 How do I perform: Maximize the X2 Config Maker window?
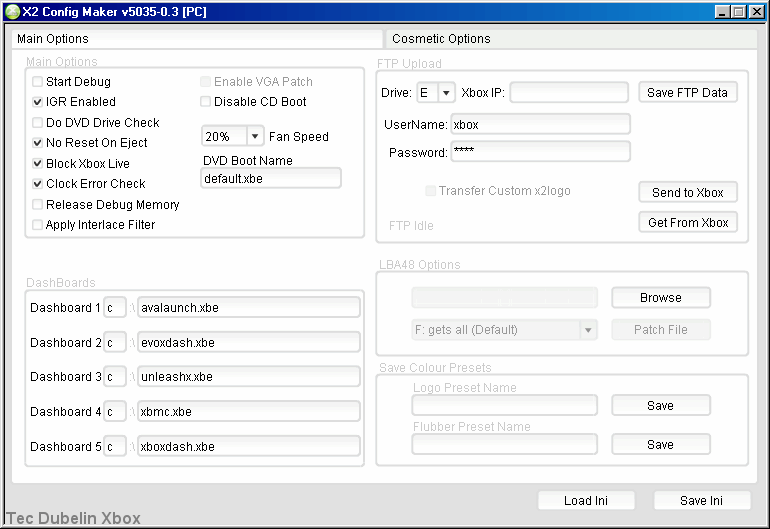(x=738, y=12)
